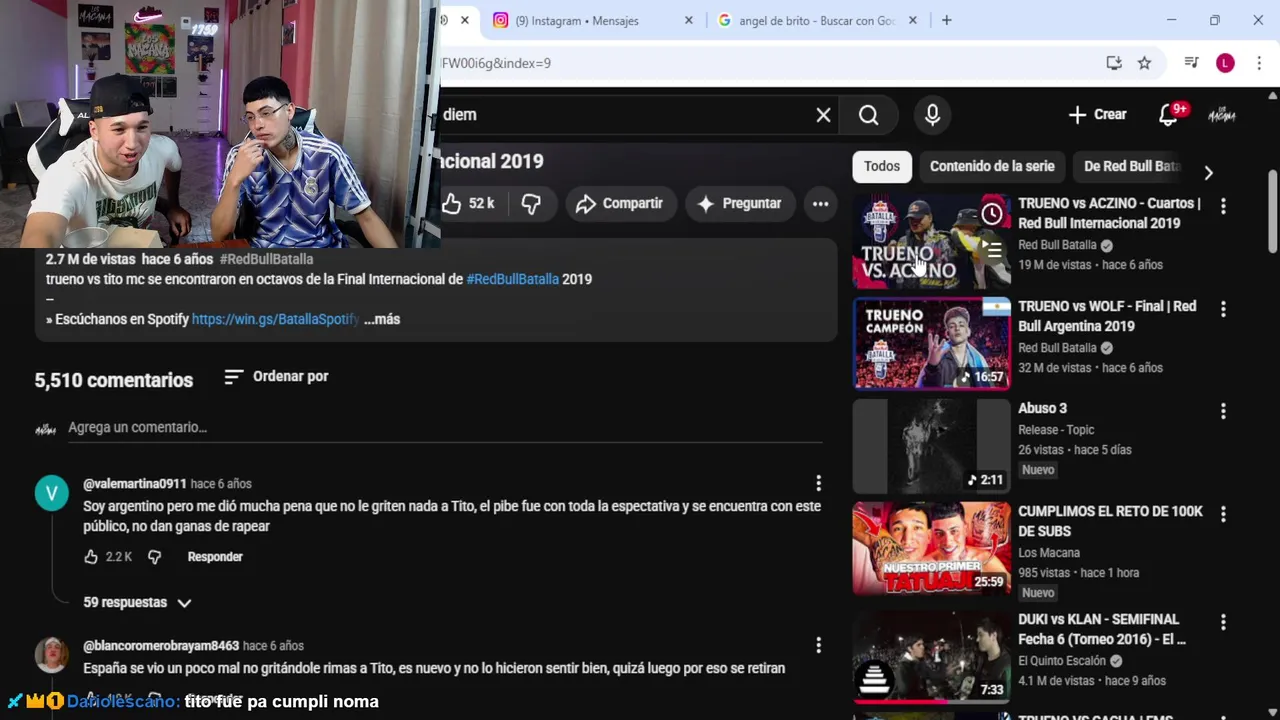Open CUMPLIMOS EL RETO DE 100K thumbnail
Screen dimensions: 1280x720
932,549
